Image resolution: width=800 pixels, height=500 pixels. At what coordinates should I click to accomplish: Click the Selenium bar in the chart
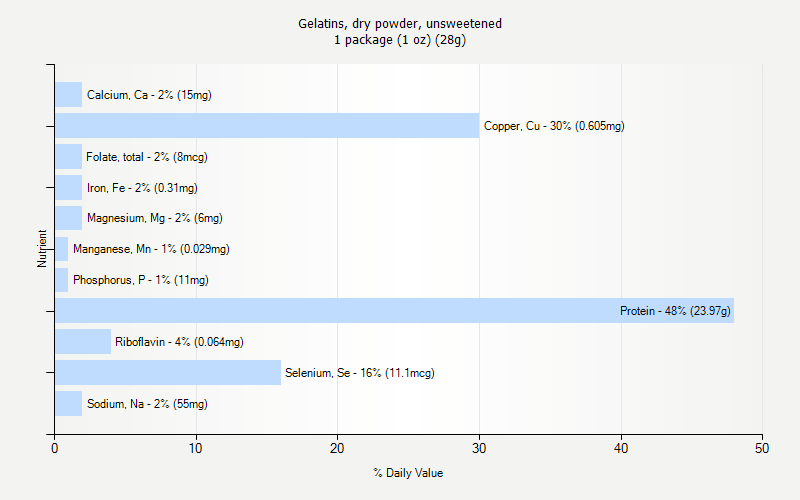tap(168, 373)
